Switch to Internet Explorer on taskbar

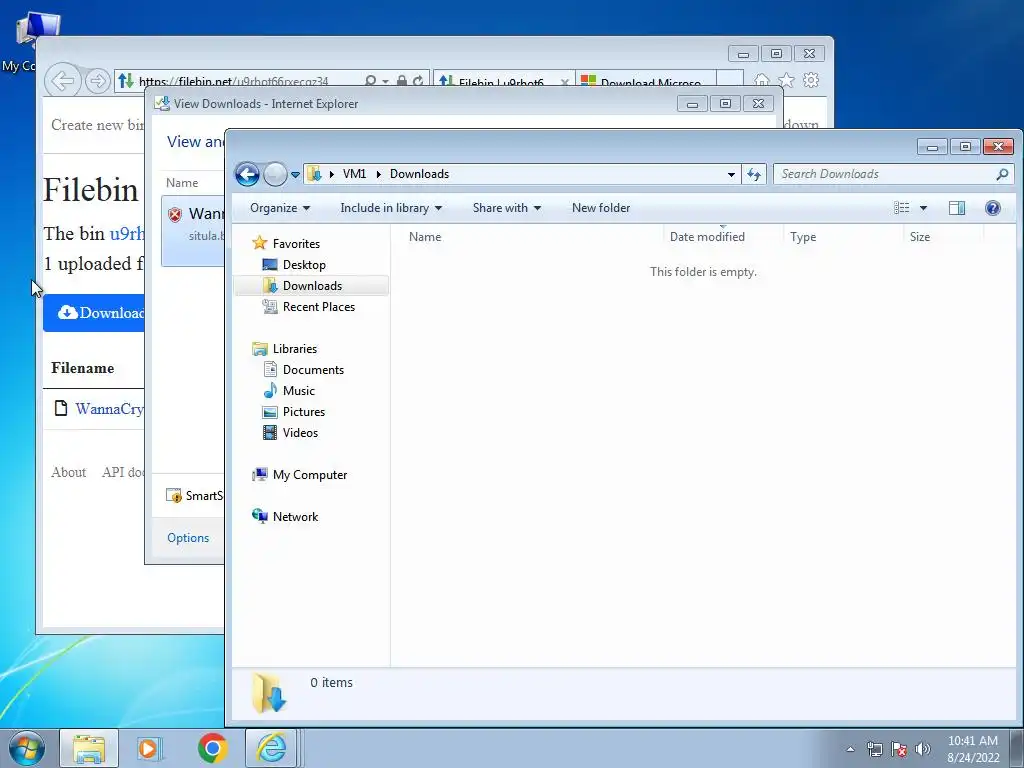pyautogui.click(x=273, y=748)
